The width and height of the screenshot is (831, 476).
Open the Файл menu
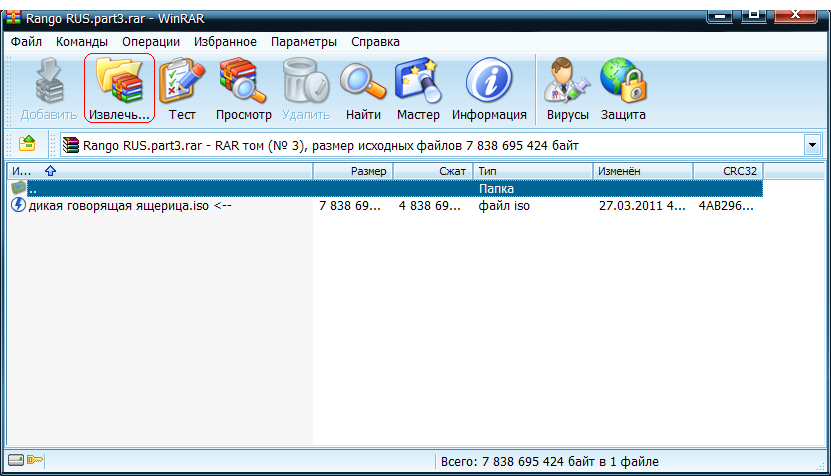pos(26,42)
